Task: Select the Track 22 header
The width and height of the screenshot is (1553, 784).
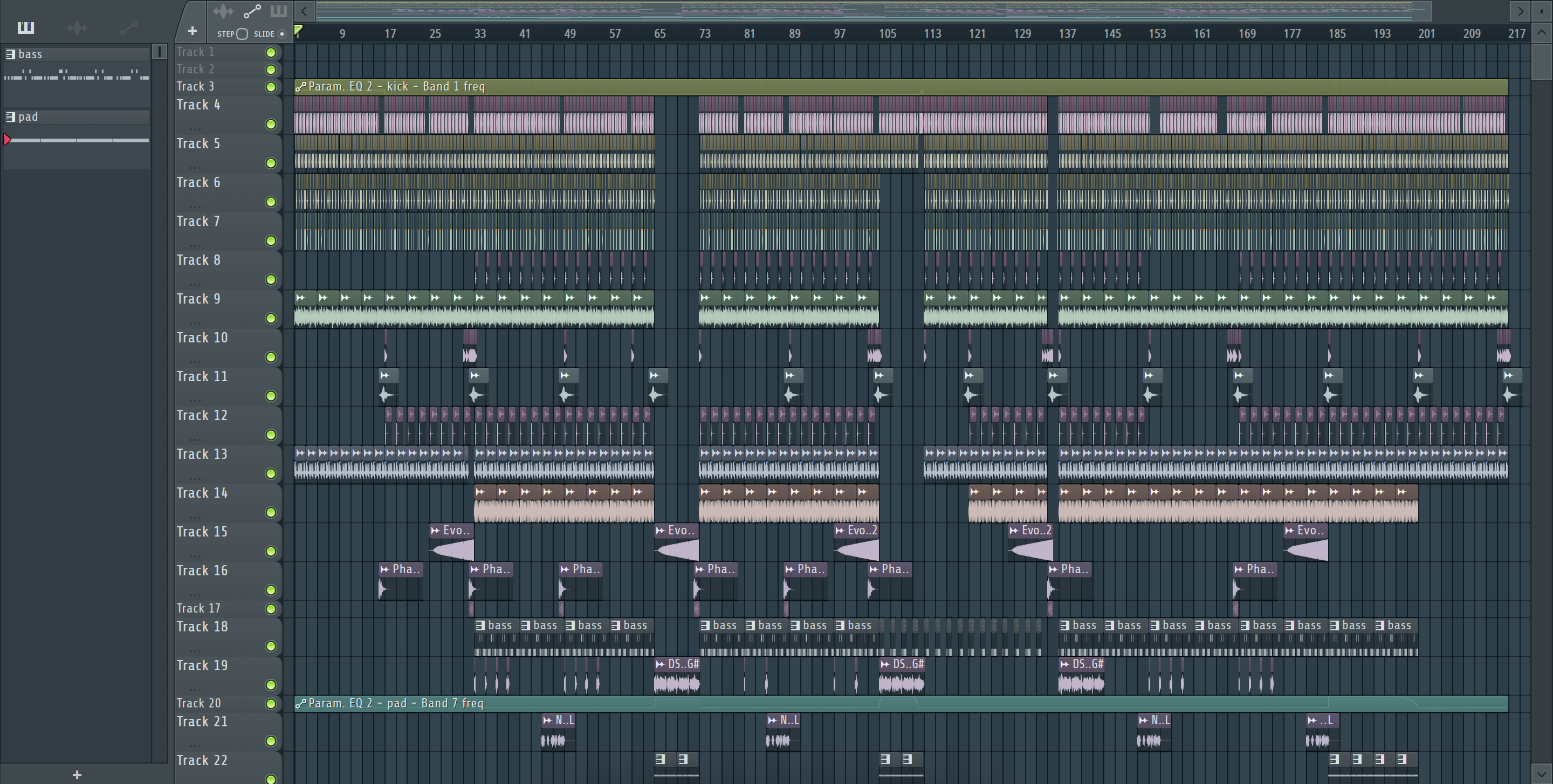Action: click(228, 768)
